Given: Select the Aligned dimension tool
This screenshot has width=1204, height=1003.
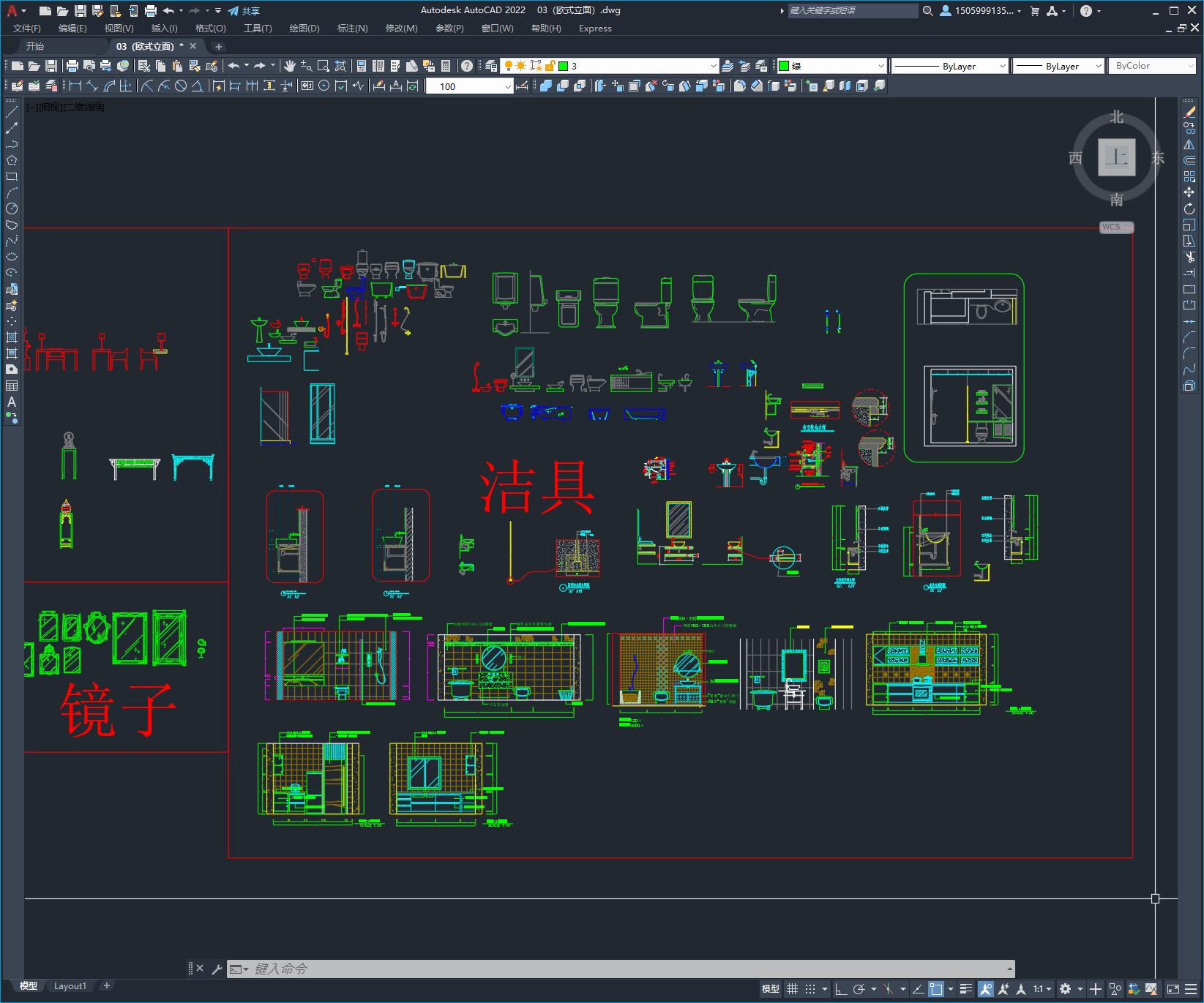Looking at the screenshot, I should coord(92,86).
